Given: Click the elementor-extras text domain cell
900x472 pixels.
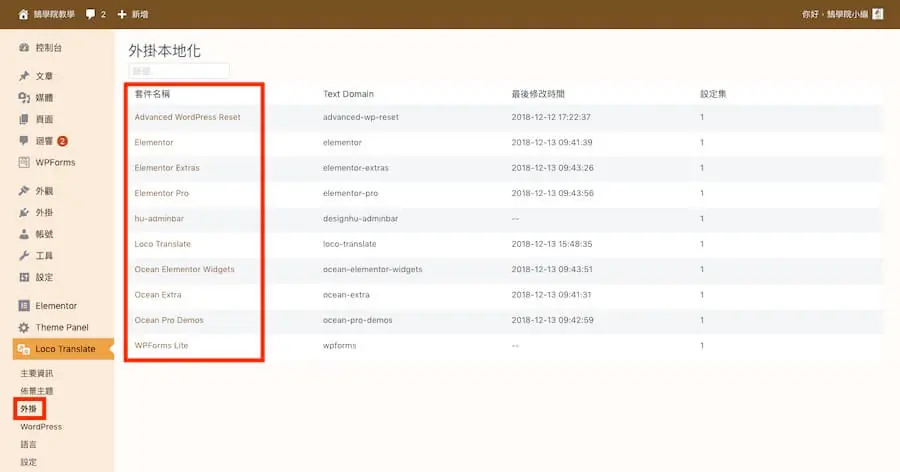Looking at the screenshot, I should coord(355,168).
